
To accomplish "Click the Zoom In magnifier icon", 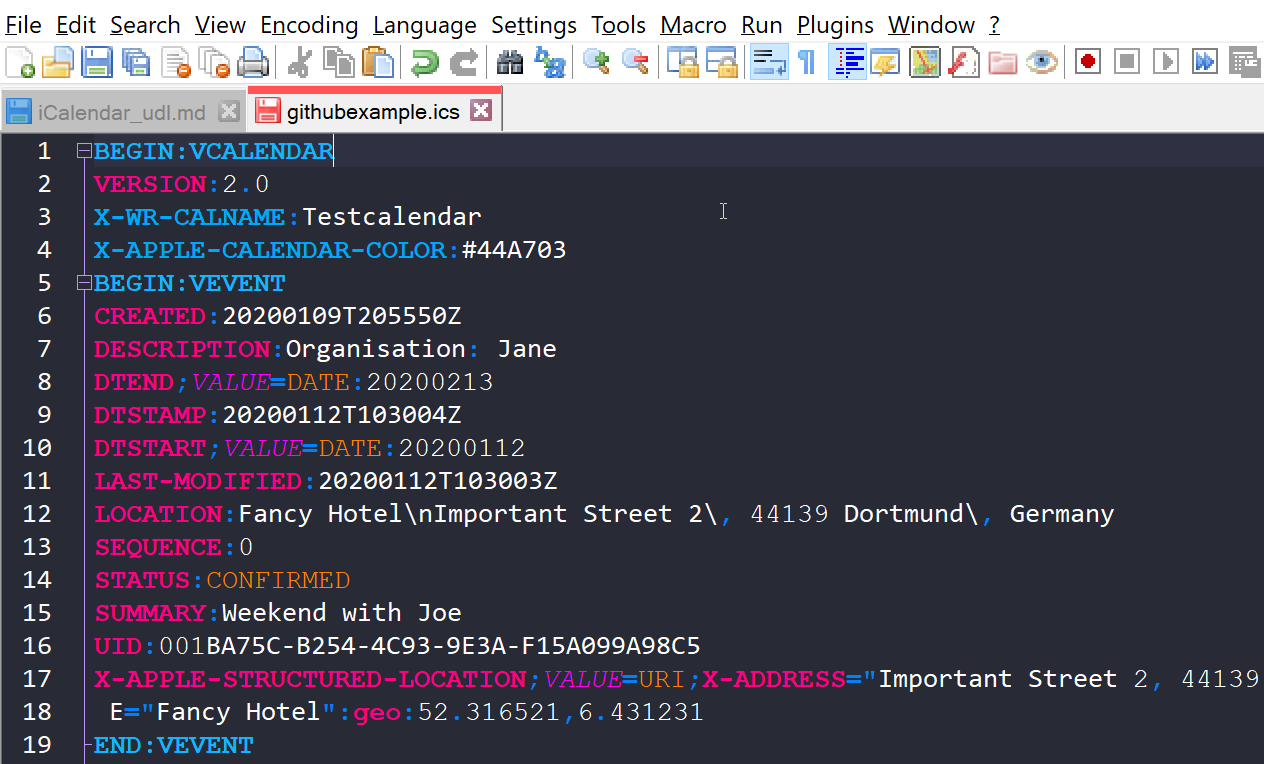I will (x=597, y=63).
